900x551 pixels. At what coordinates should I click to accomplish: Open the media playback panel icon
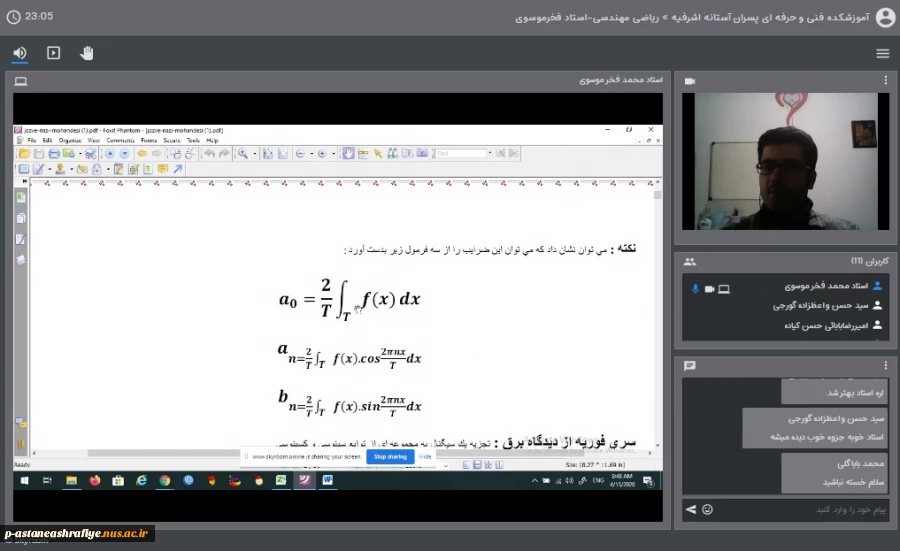tap(53, 53)
